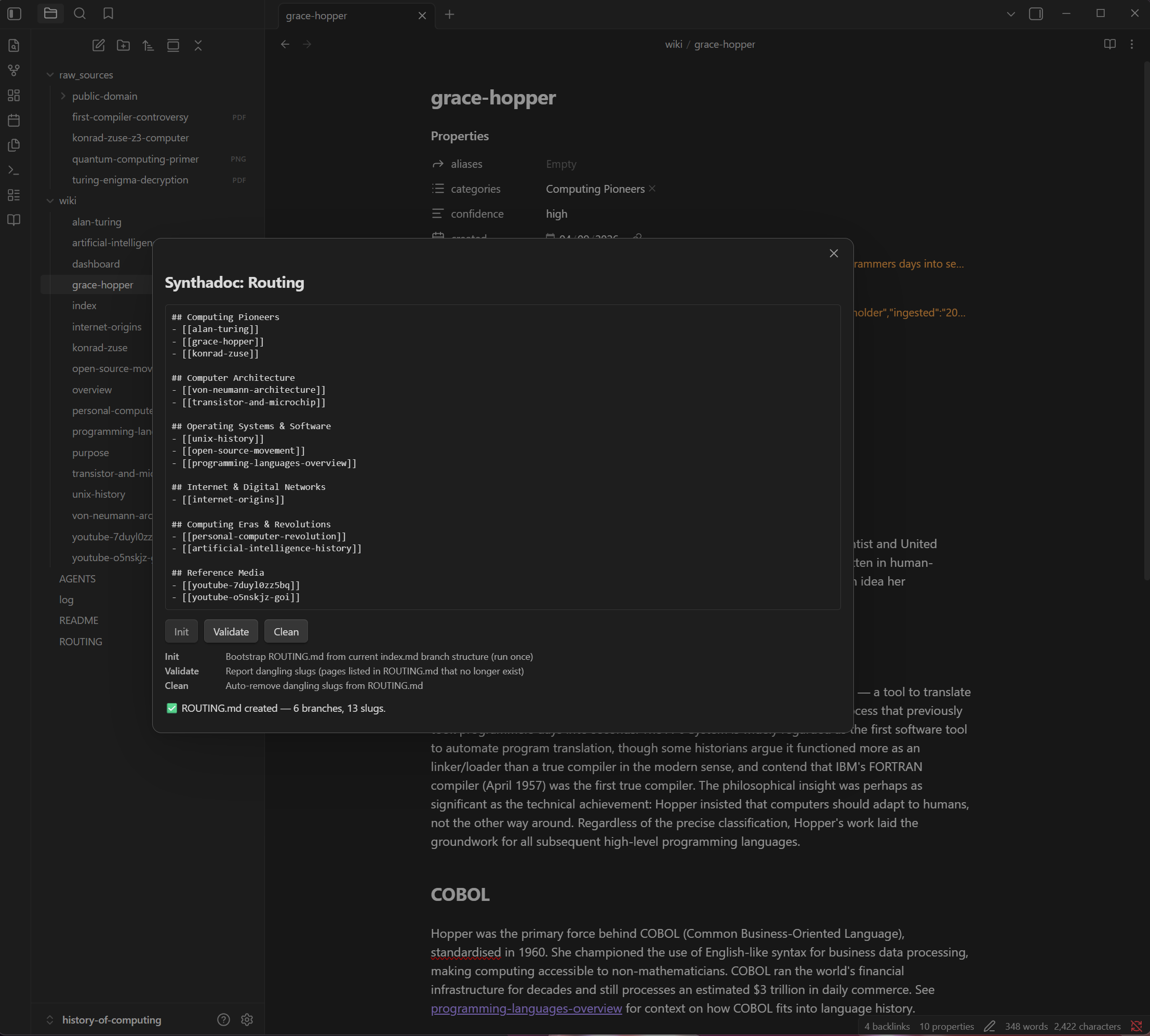
Task: Click the templates copy icon in ribbon
Action: pos(14,145)
